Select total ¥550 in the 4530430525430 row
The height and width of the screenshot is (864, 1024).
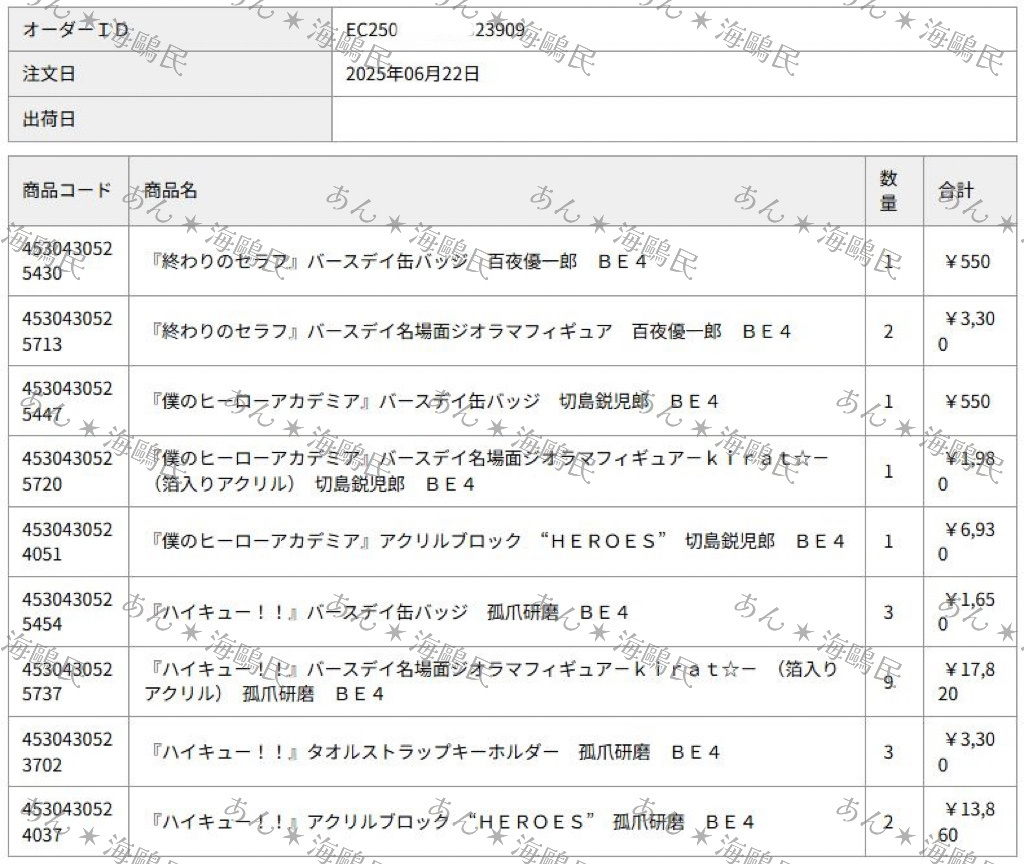coord(968,261)
